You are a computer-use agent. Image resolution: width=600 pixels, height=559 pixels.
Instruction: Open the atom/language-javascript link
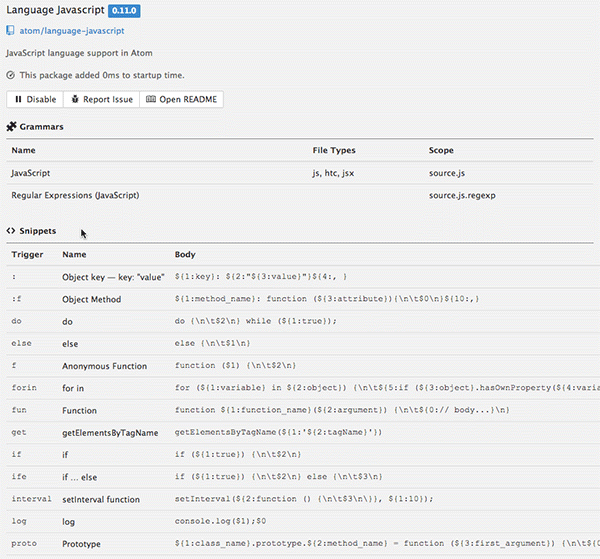click(x=72, y=31)
